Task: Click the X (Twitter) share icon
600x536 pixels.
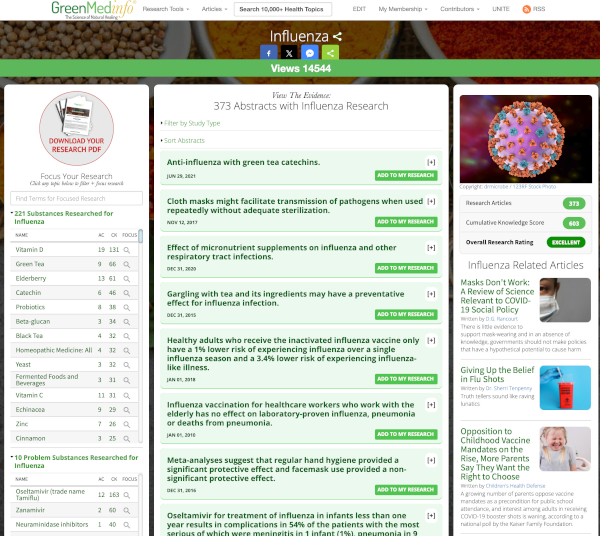Action: [x=289, y=53]
